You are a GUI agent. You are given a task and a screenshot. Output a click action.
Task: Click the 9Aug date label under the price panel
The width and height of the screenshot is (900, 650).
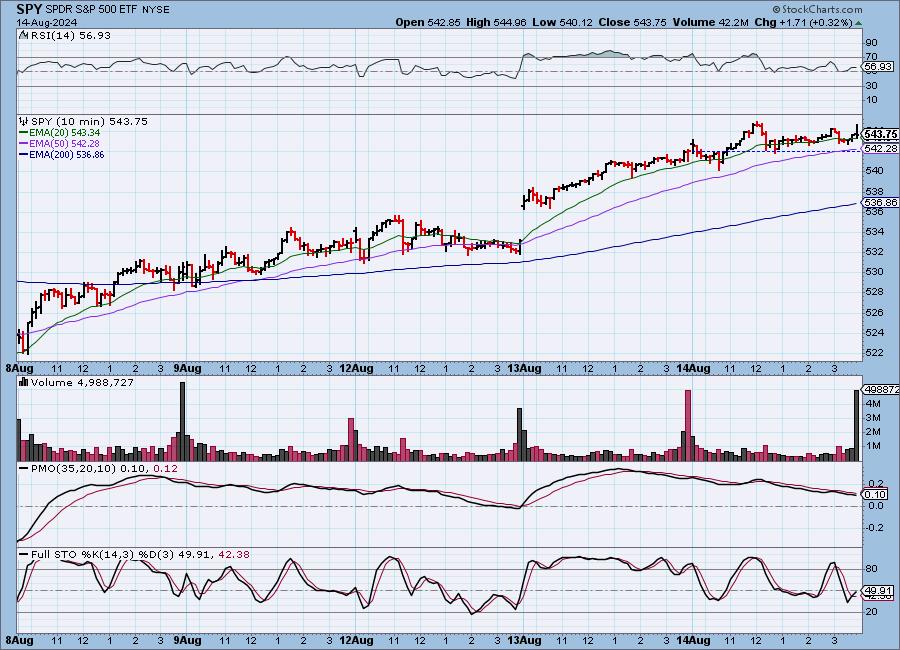[187, 369]
